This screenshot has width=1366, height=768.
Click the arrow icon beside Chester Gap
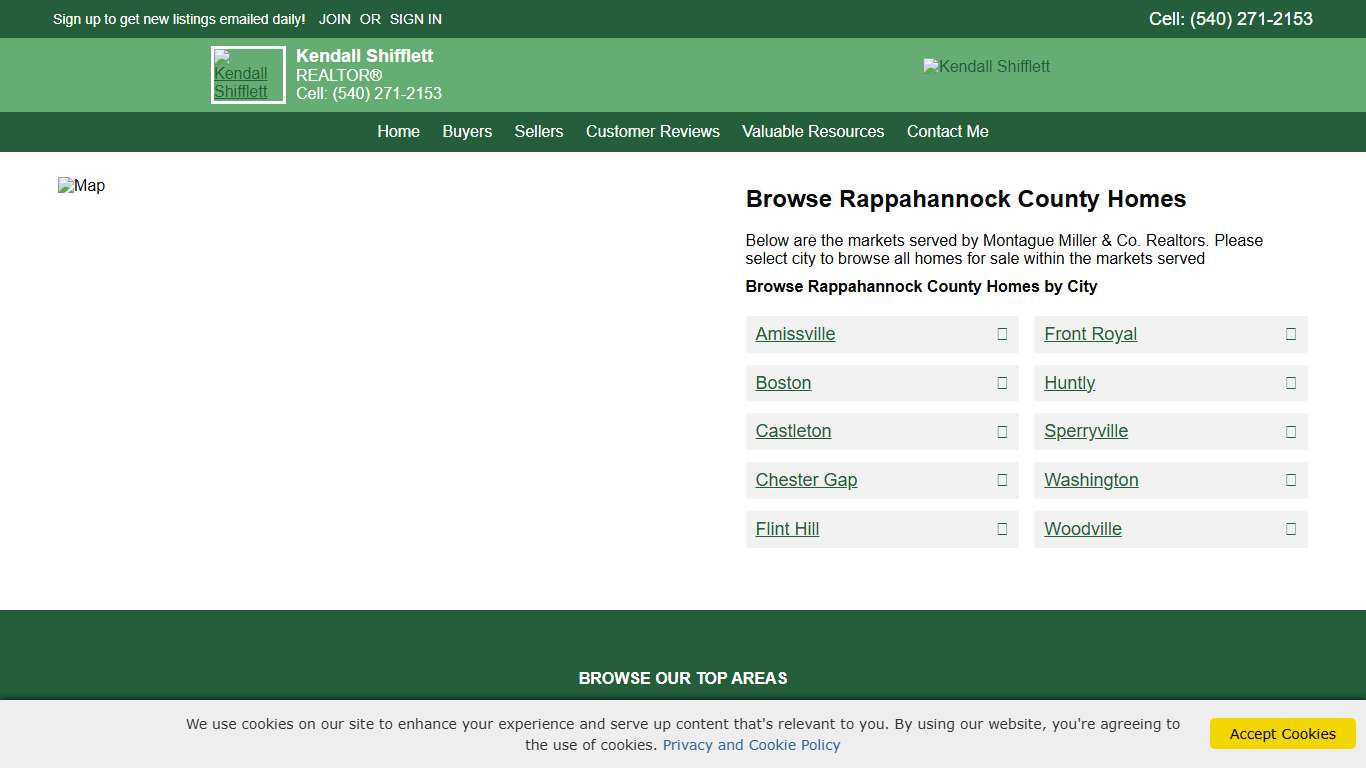(1002, 480)
